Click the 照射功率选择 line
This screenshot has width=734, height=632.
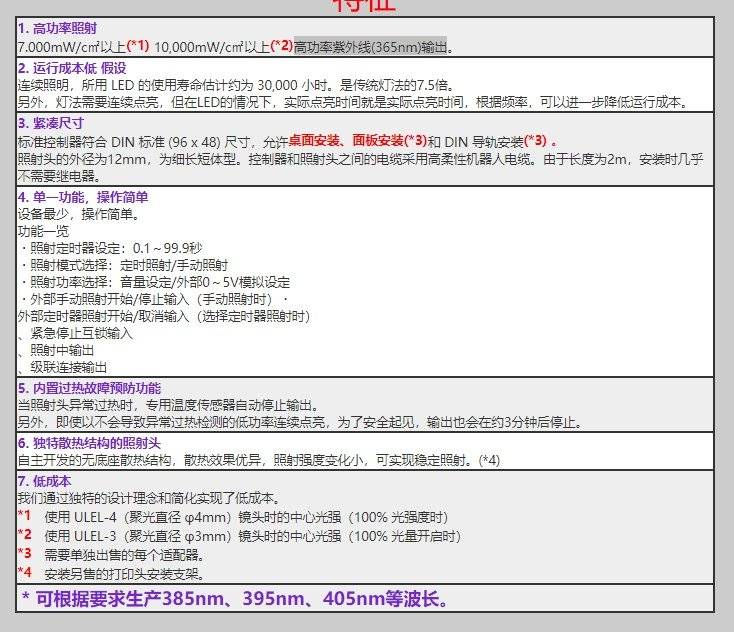(x=155, y=282)
